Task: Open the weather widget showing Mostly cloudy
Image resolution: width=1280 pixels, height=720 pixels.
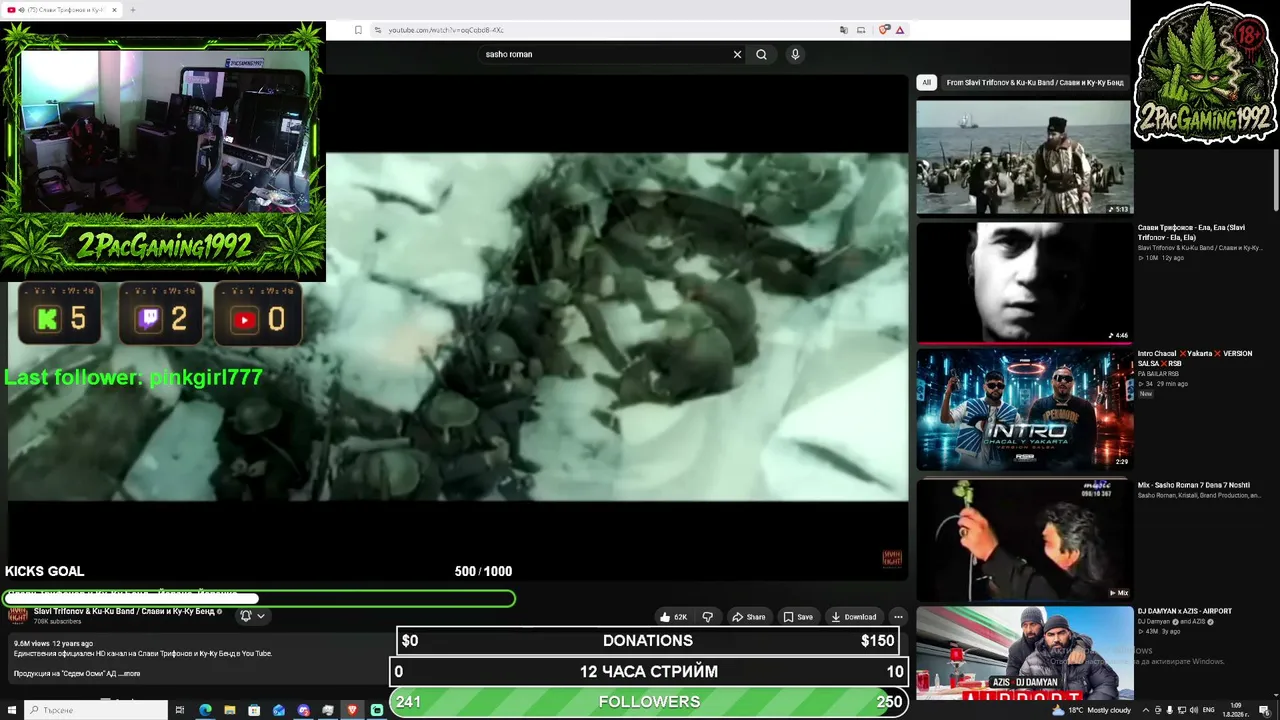Action: click(1091, 710)
